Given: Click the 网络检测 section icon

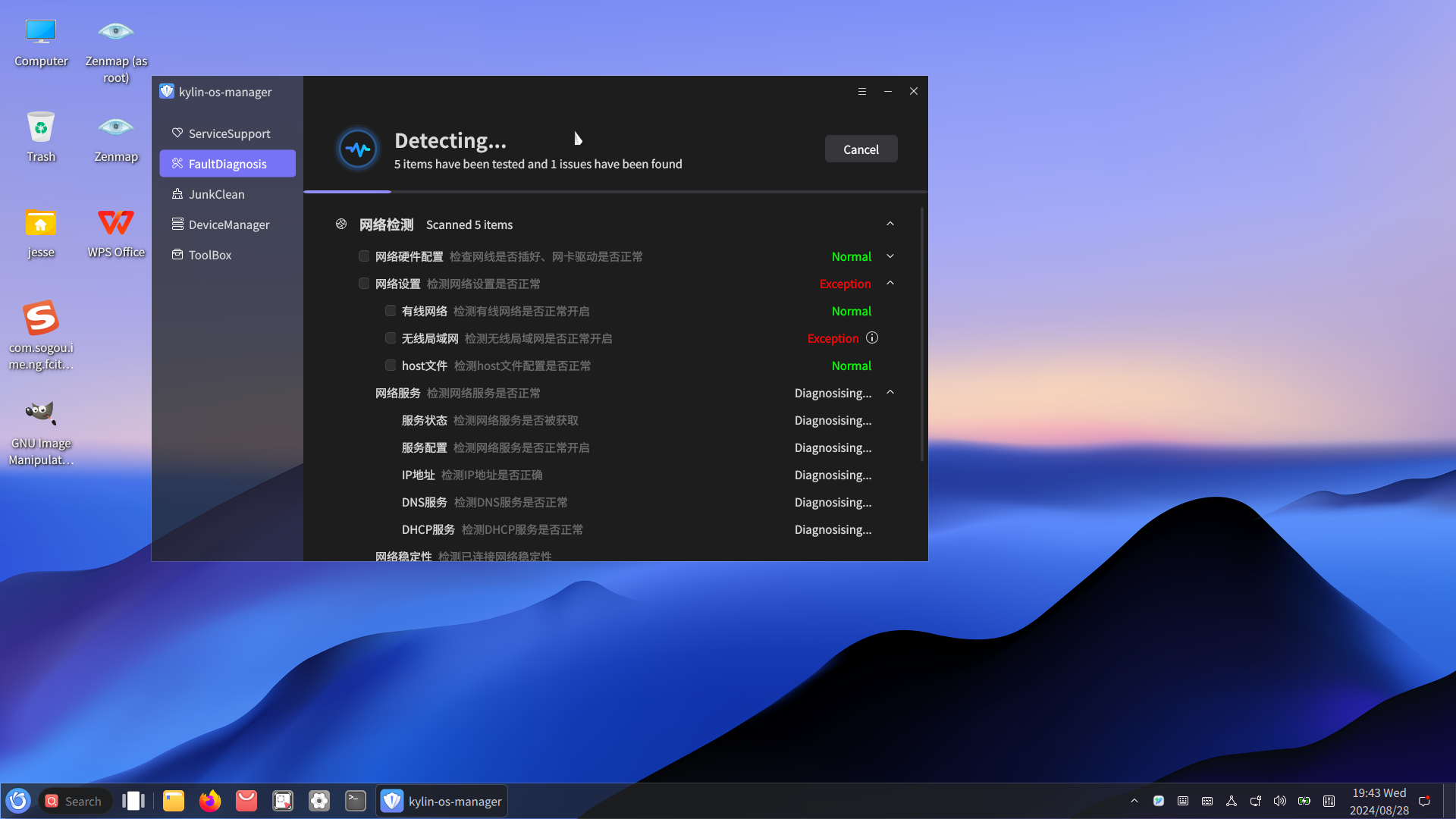Looking at the screenshot, I should pos(341,224).
